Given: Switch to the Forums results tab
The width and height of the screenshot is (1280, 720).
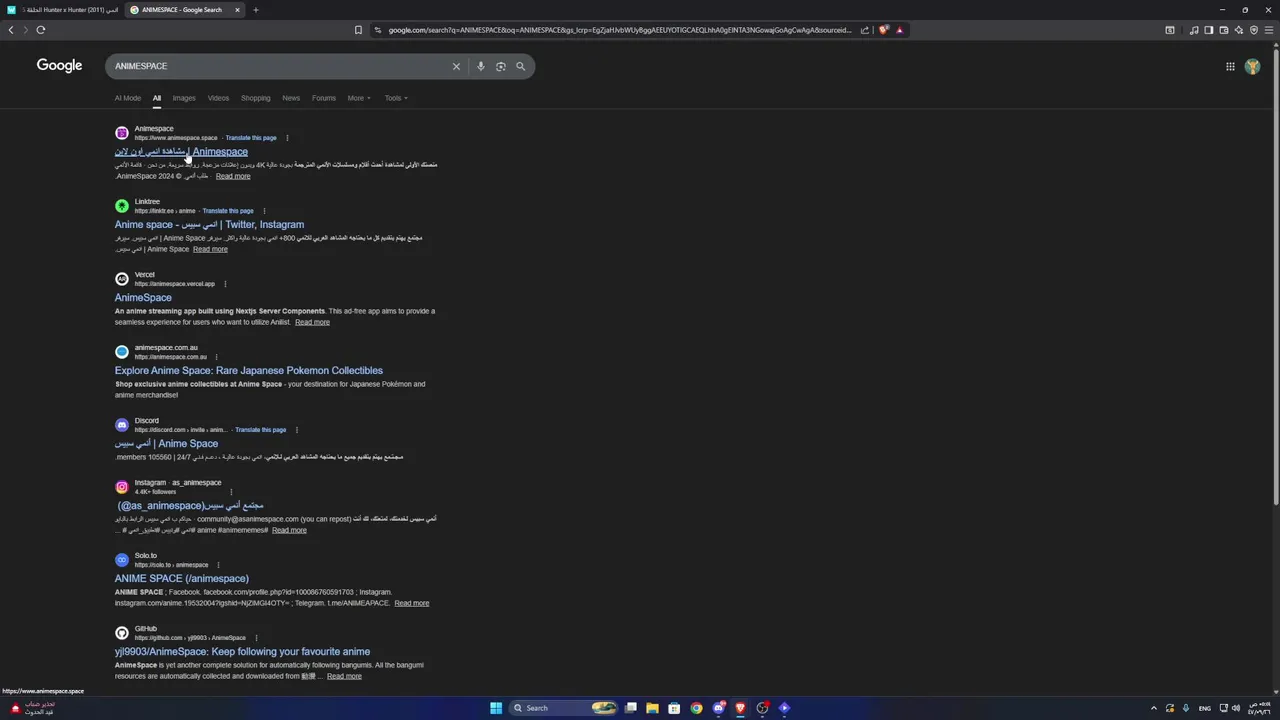Looking at the screenshot, I should click(x=324, y=98).
